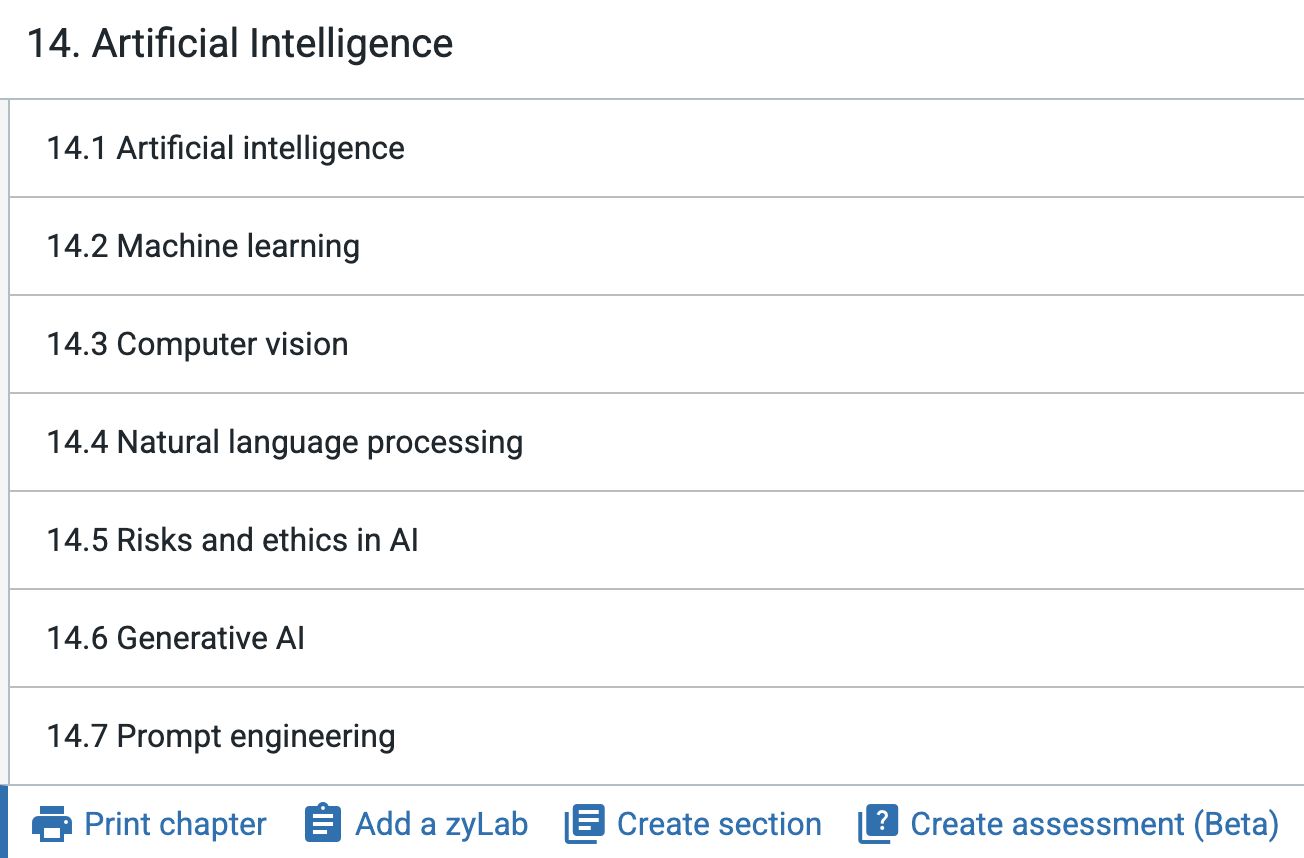Click the gray vertical border beside the section list
Image resolution: width=1304 pixels, height=858 pixels.
(x=9, y=440)
